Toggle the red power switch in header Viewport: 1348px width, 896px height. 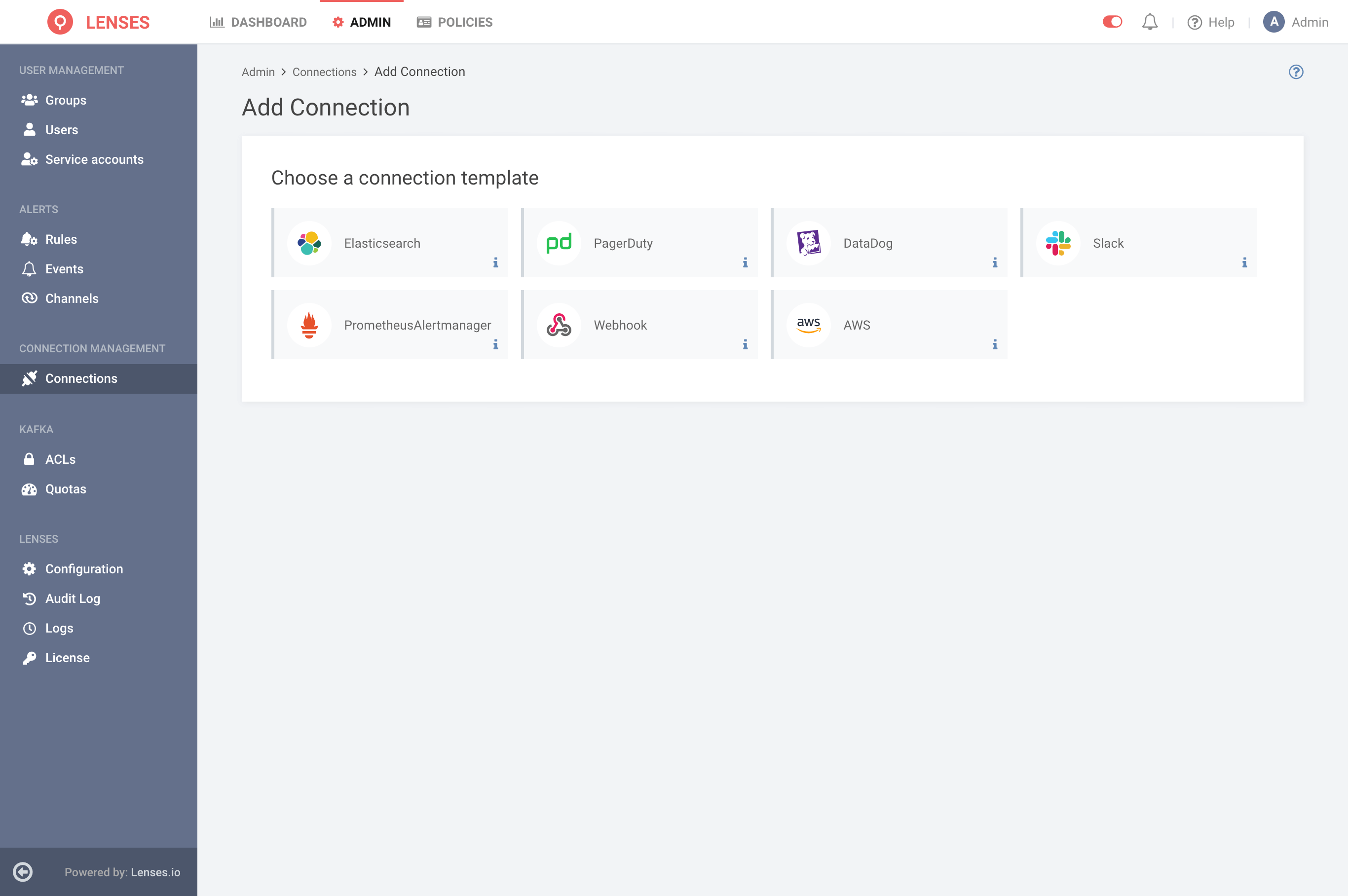point(1113,21)
